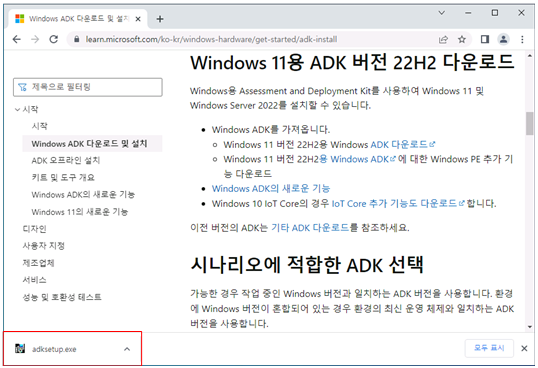Collapse the 시작 tree section

[17, 109]
